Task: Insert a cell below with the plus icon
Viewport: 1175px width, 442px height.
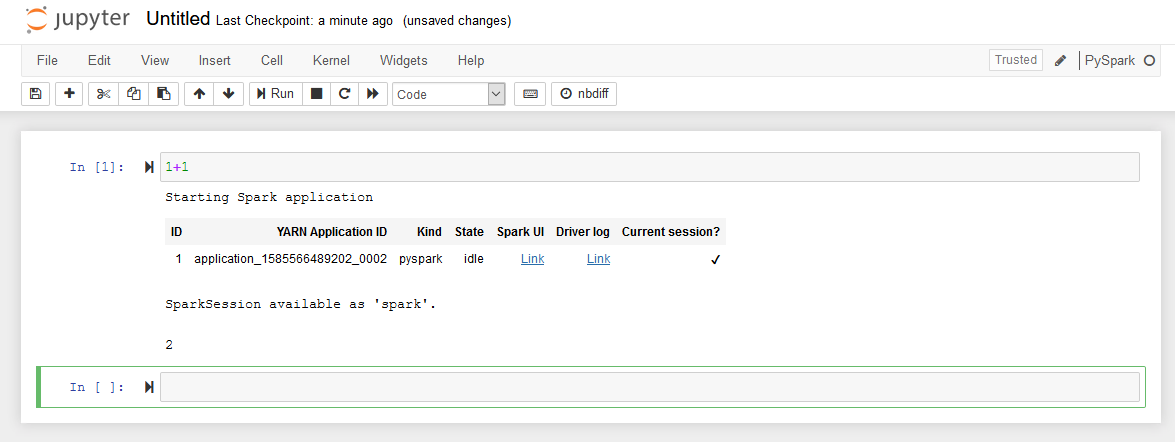Action: coord(70,94)
